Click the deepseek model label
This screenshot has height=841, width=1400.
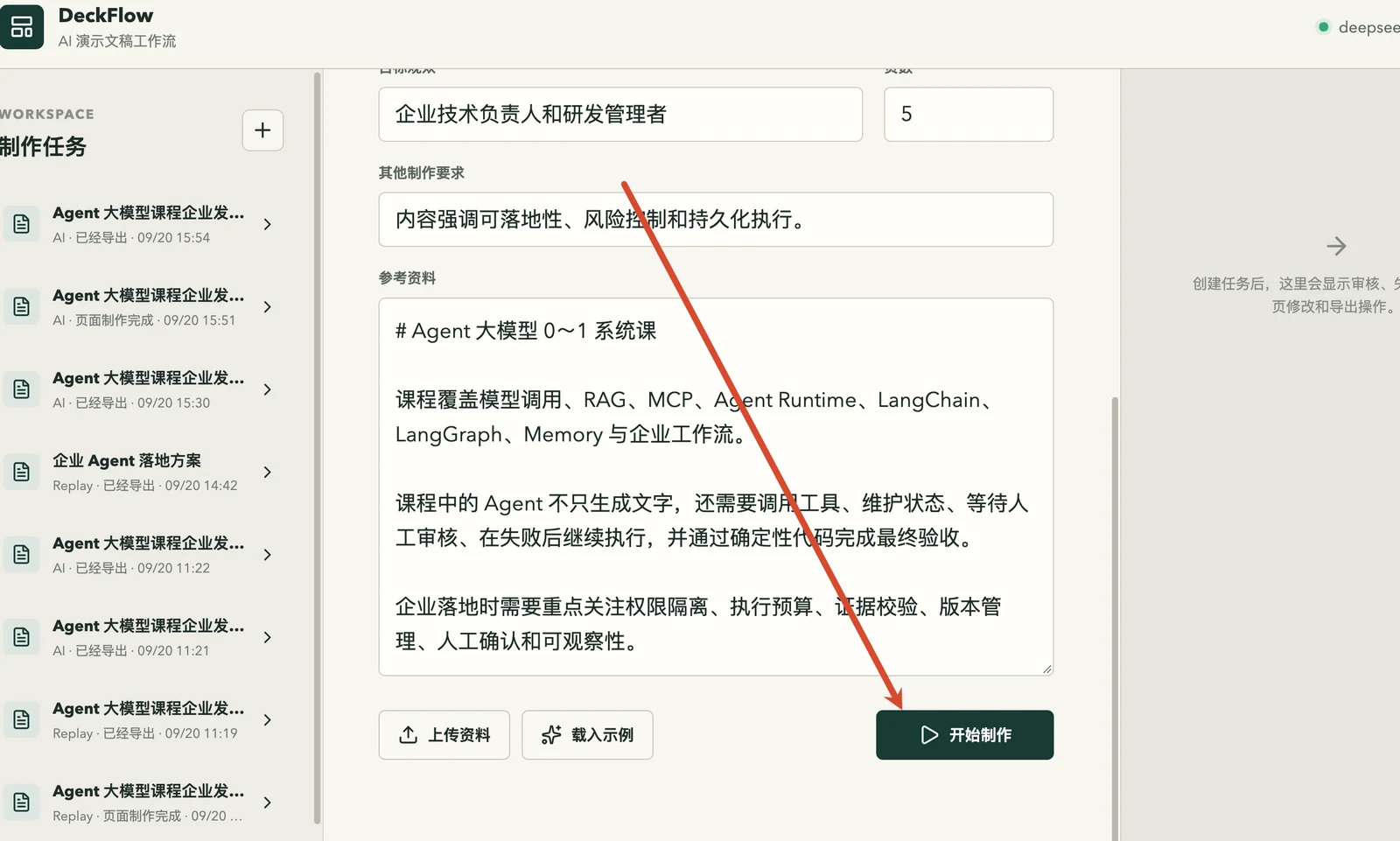click(1369, 28)
